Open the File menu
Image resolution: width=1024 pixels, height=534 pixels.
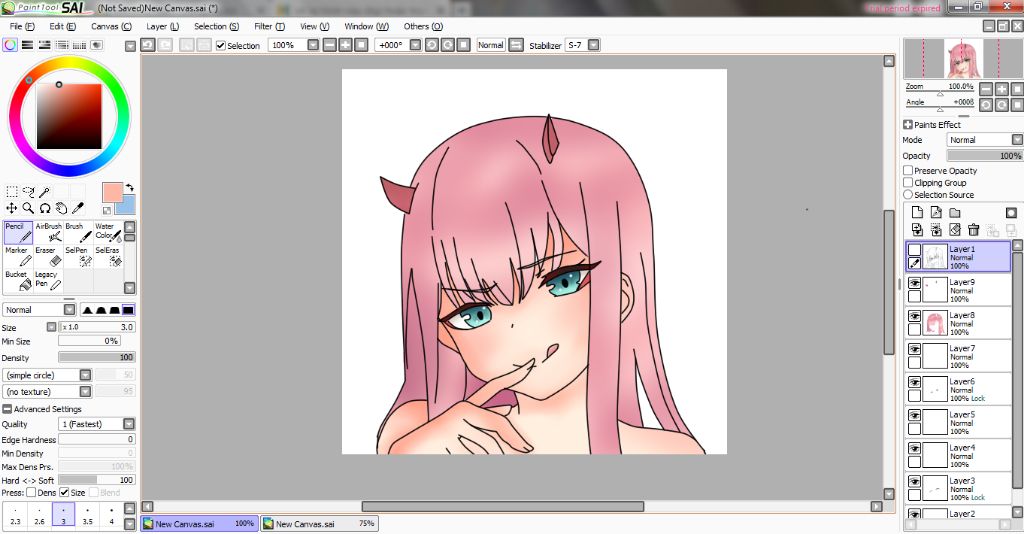pyautogui.click(x=22, y=26)
